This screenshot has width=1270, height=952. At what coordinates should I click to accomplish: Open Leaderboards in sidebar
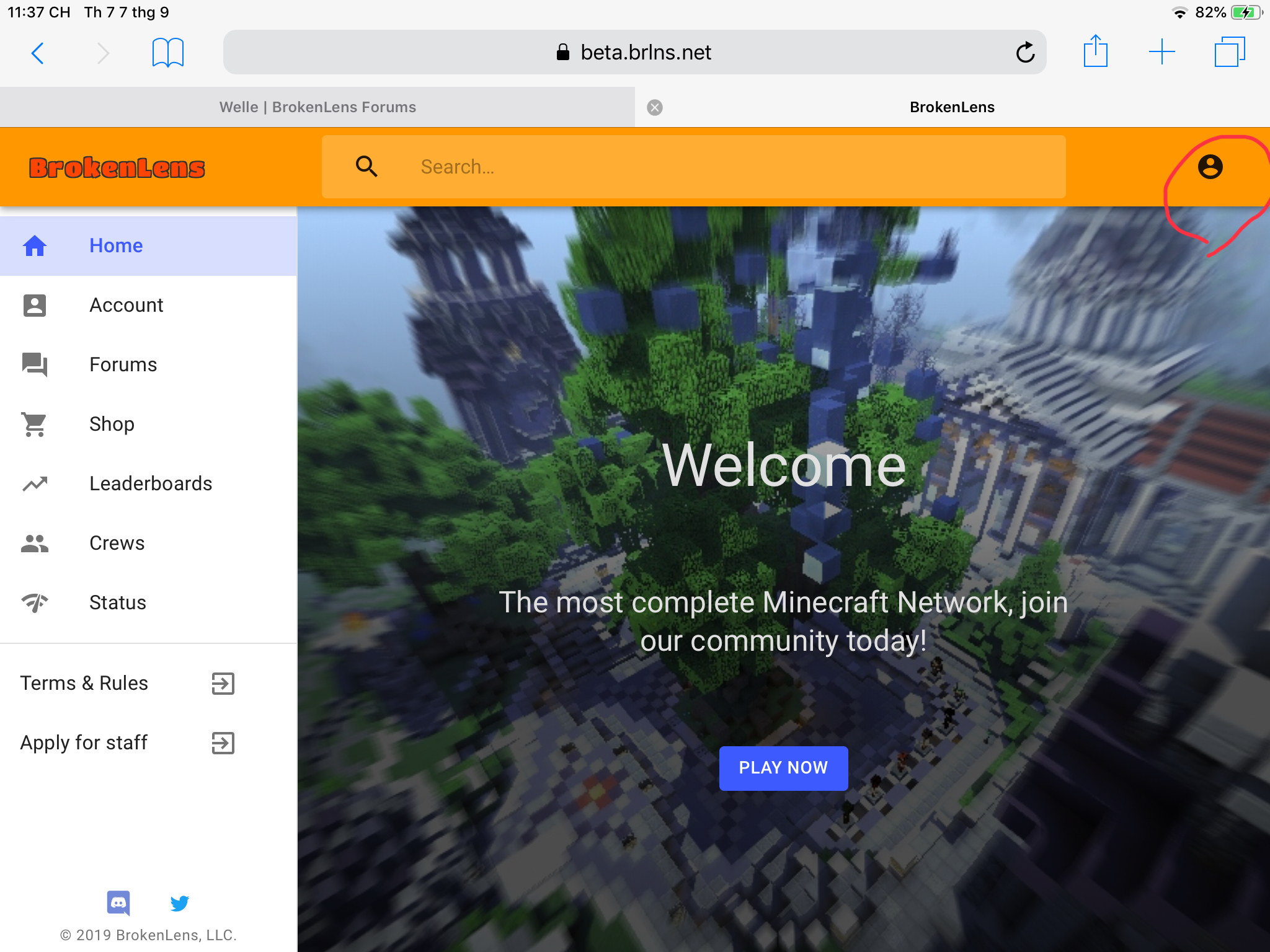tap(148, 484)
